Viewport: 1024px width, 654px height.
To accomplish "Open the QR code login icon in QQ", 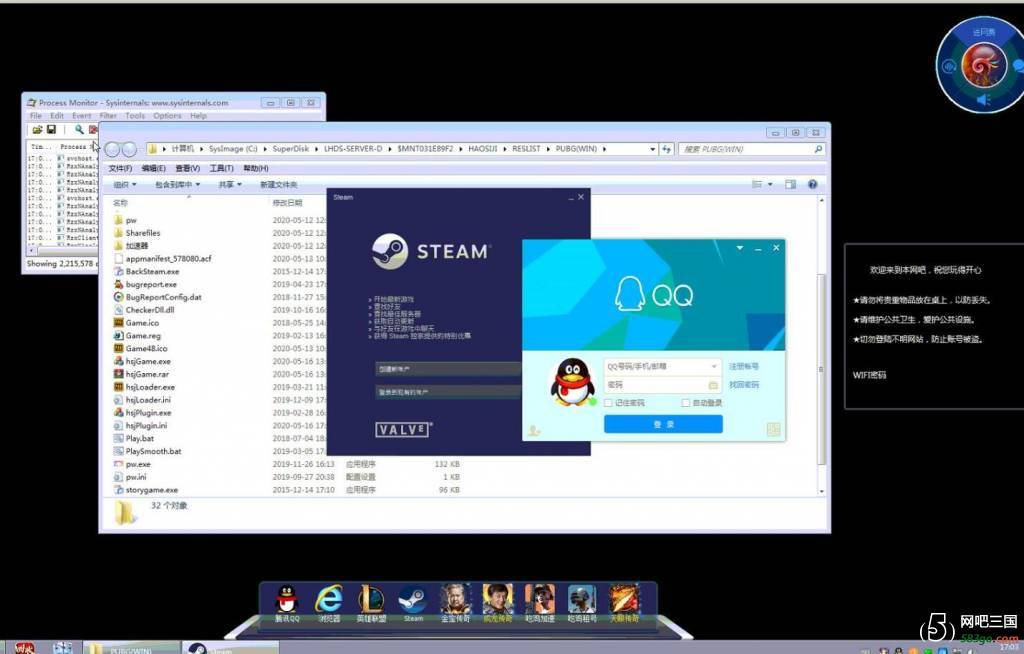I will tap(773, 429).
